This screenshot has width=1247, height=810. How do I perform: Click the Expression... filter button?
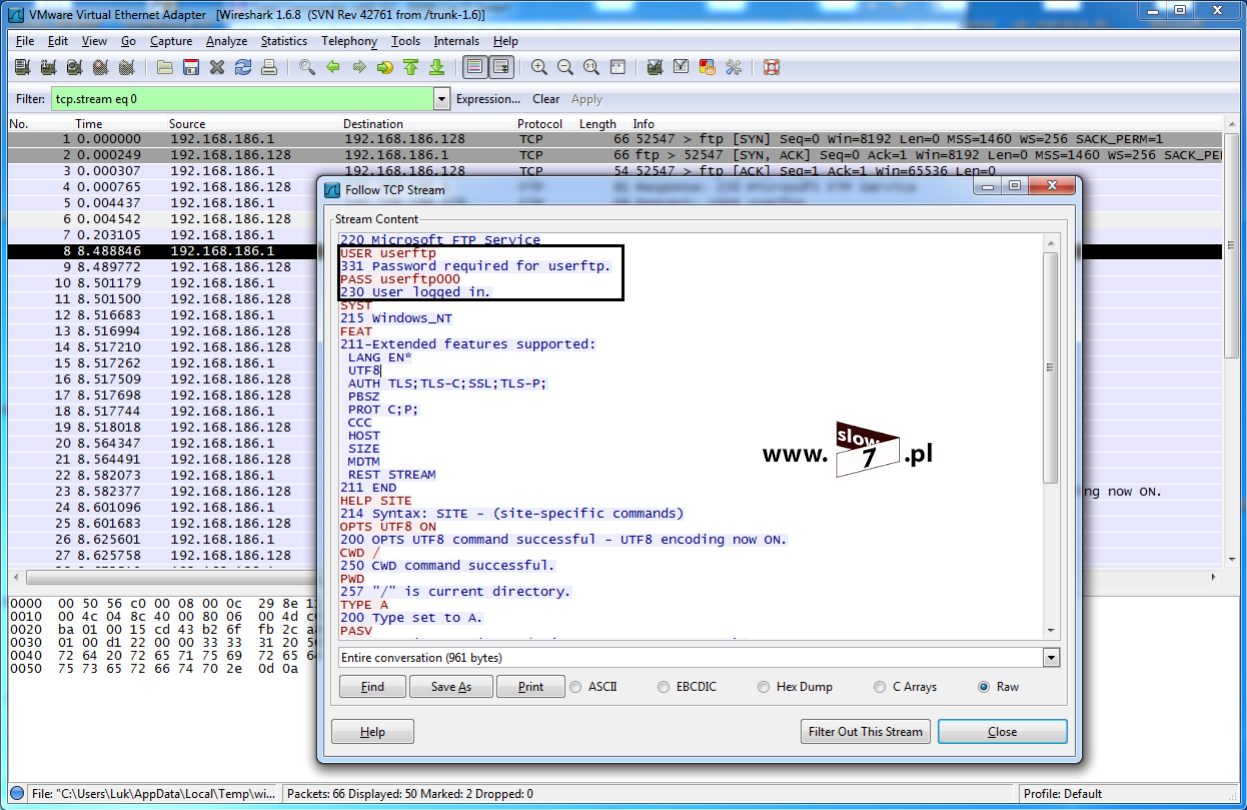point(488,99)
